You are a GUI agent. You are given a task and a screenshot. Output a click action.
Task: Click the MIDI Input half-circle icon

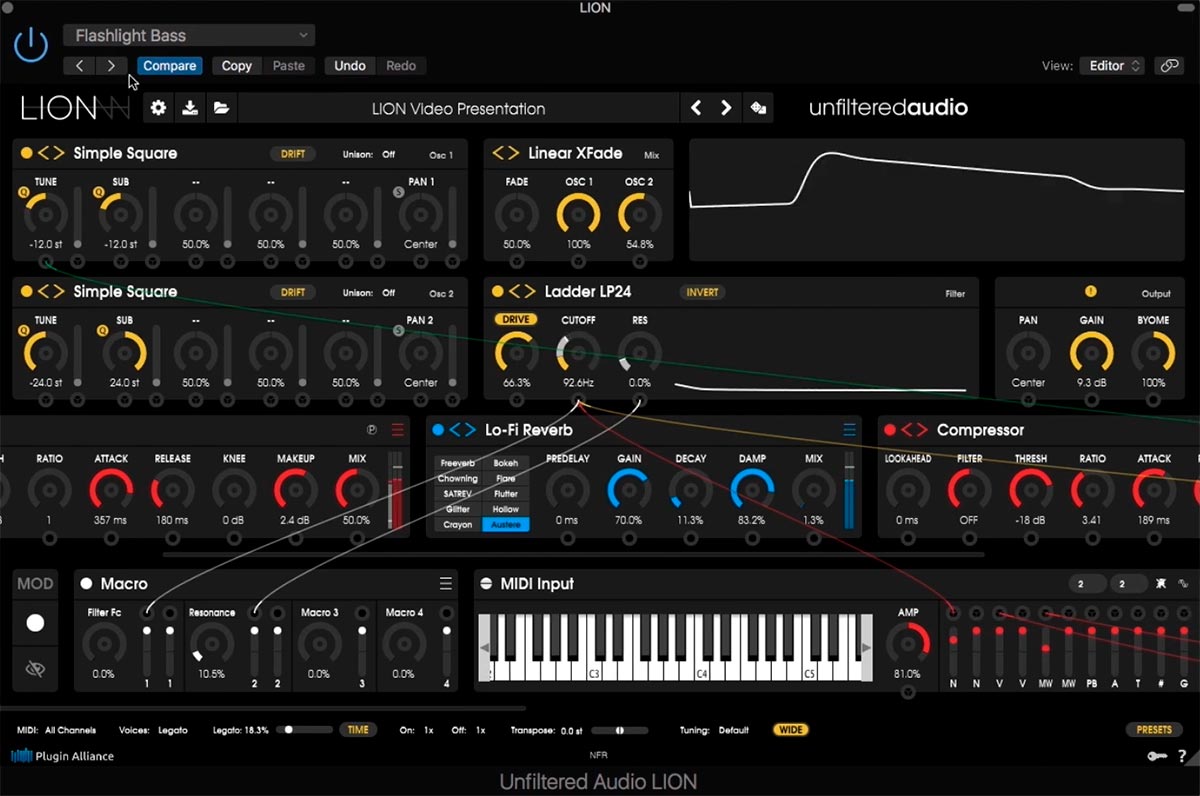(486, 584)
